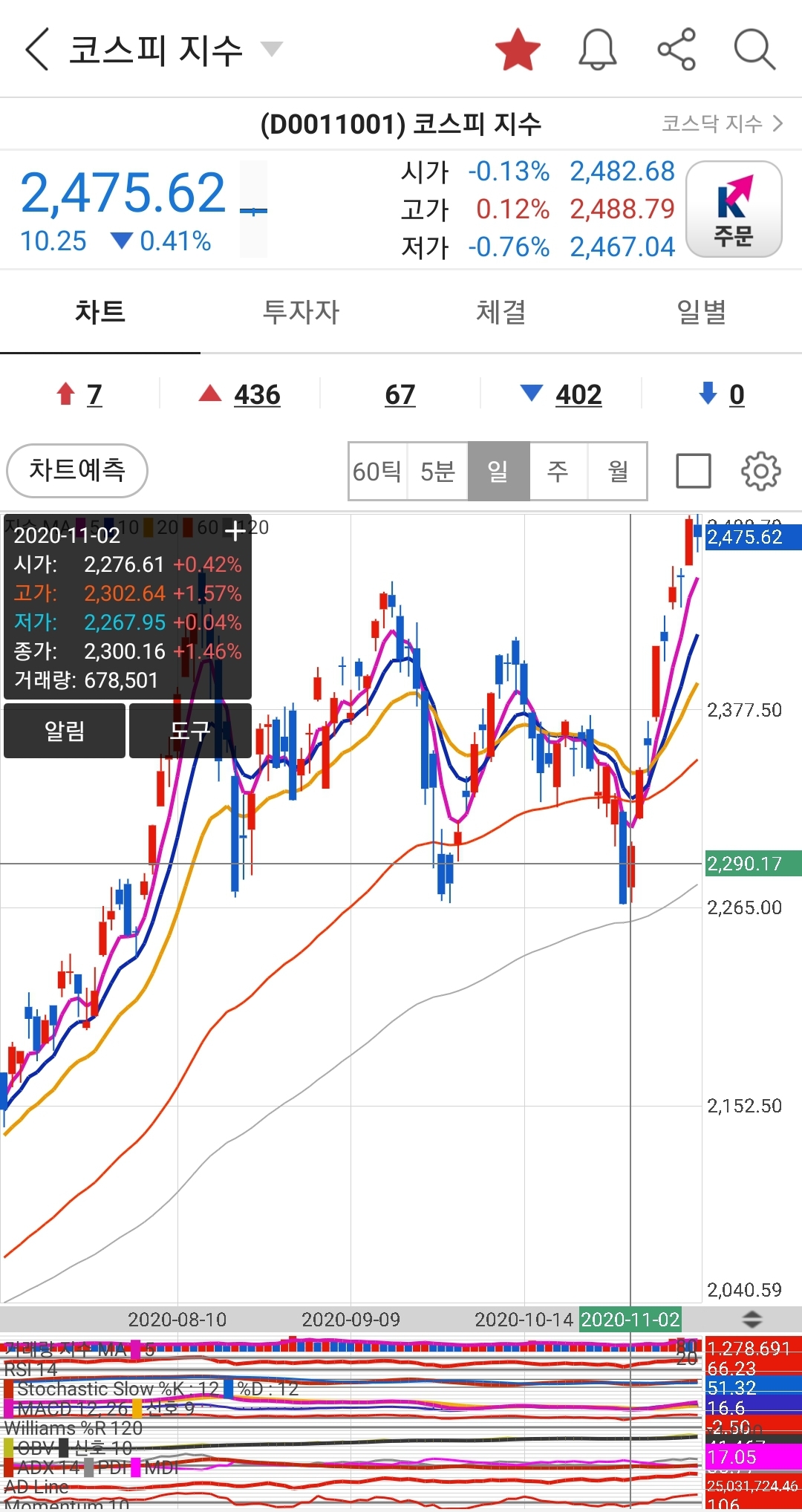Tap the K 주문 order button
This screenshot has width=802, height=1512.
(734, 209)
